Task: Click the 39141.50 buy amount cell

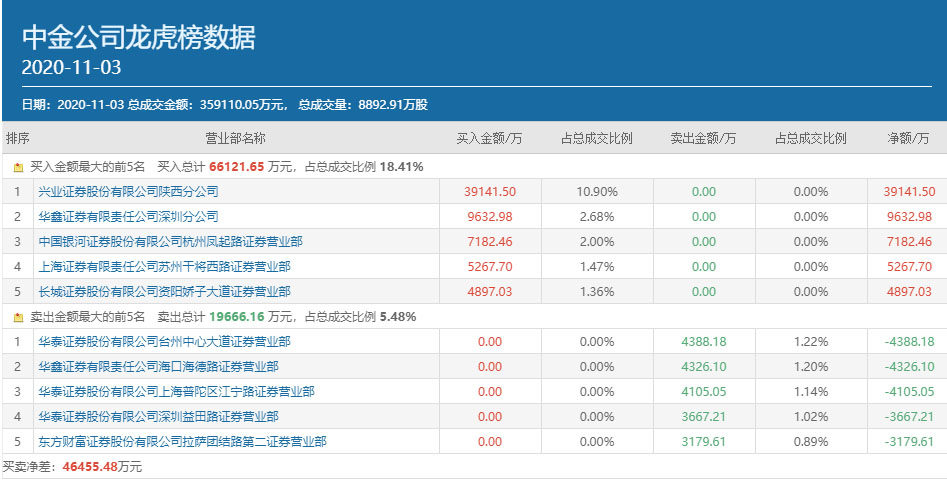Action: point(490,191)
